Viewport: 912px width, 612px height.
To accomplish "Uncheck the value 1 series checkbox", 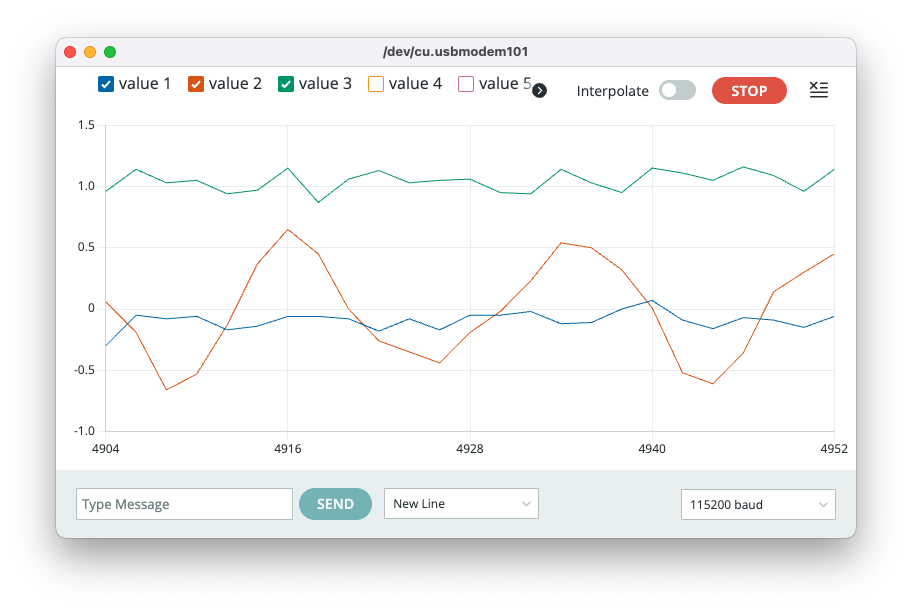I will [x=106, y=84].
